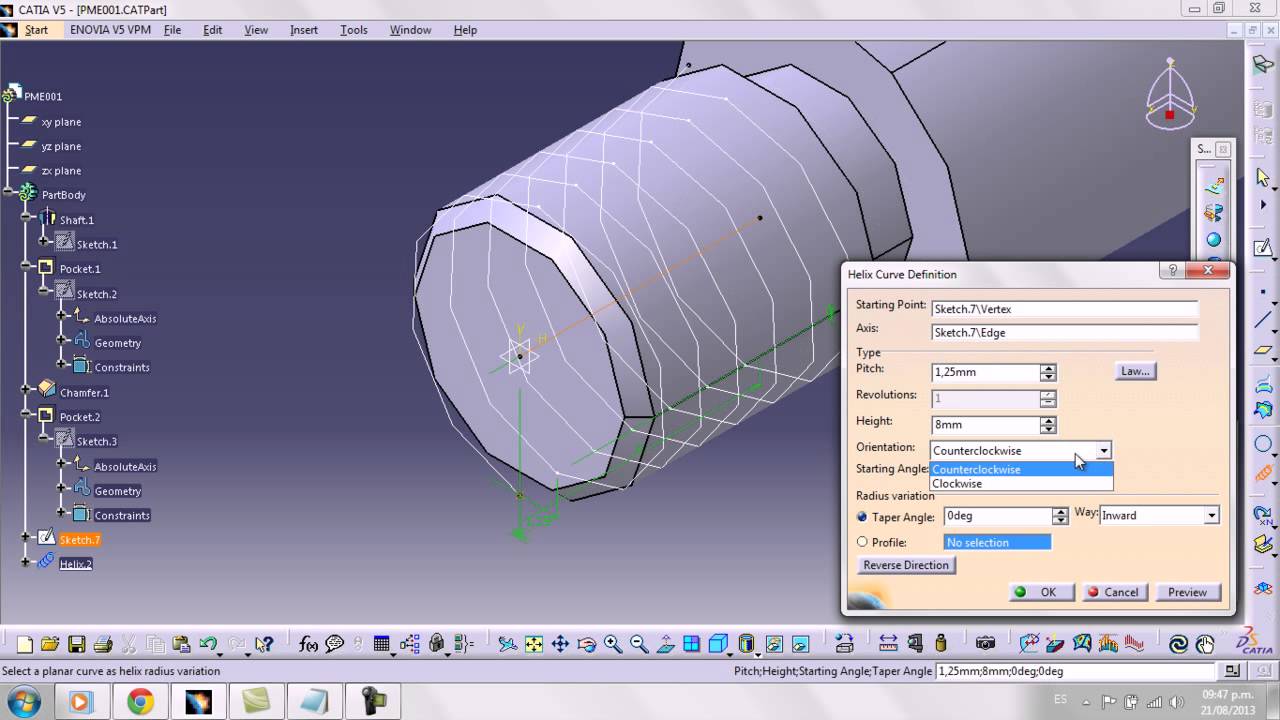The image size is (1280, 720).
Task: Click the Plane tool in right toolbar
Action: 1263,350
